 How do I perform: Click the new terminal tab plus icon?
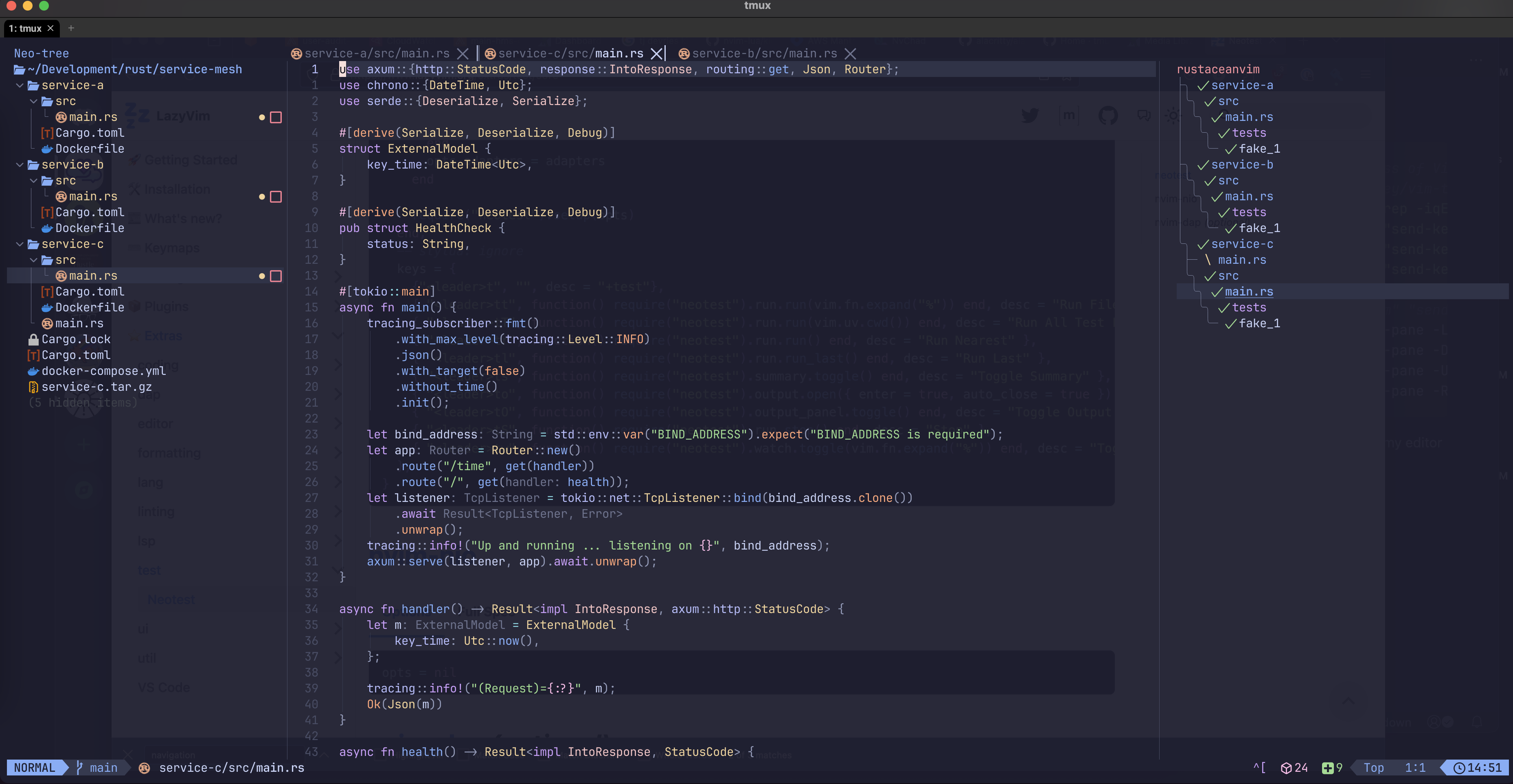click(71, 28)
